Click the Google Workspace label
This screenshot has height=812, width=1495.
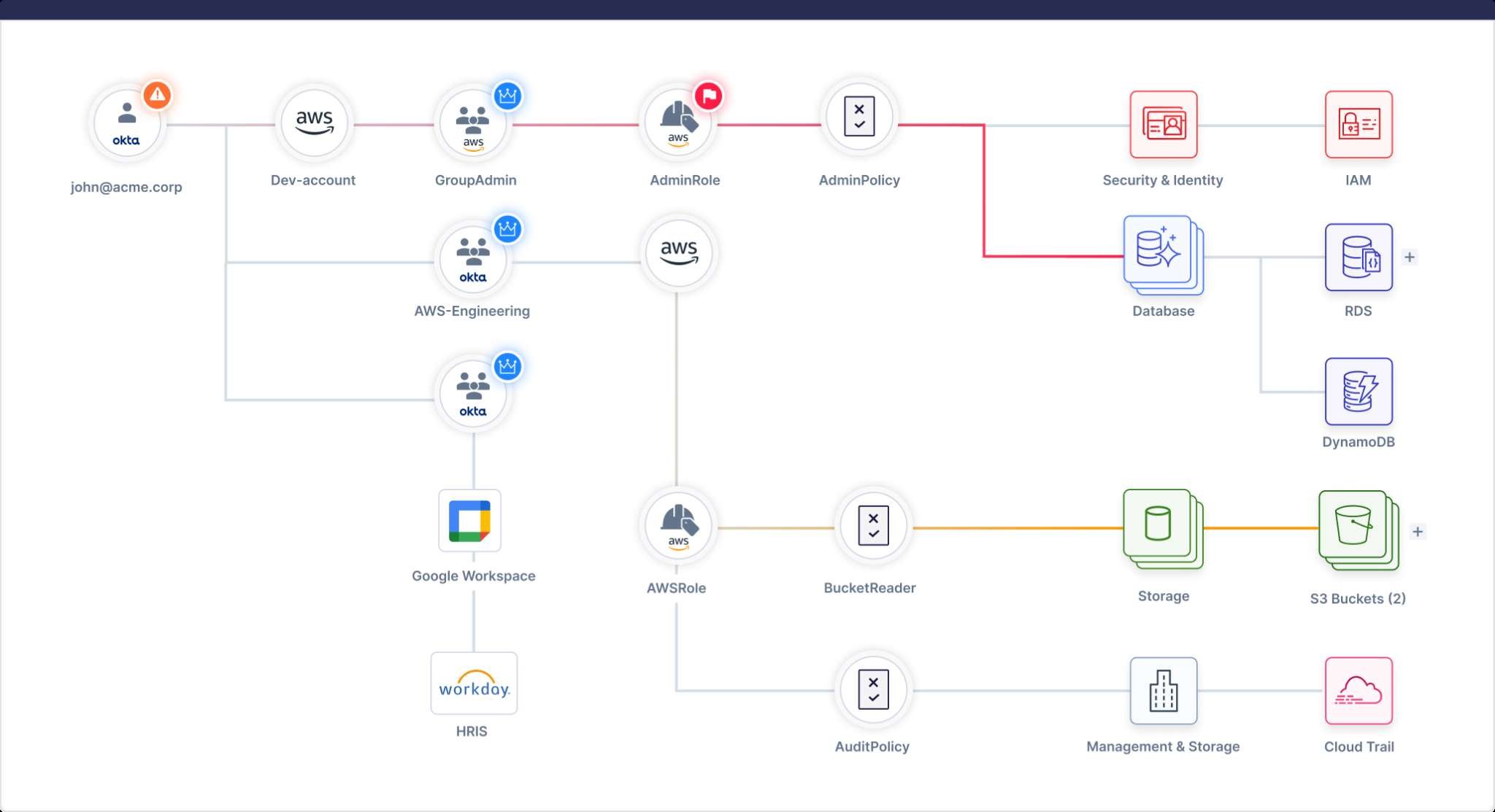click(x=474, y=576)
